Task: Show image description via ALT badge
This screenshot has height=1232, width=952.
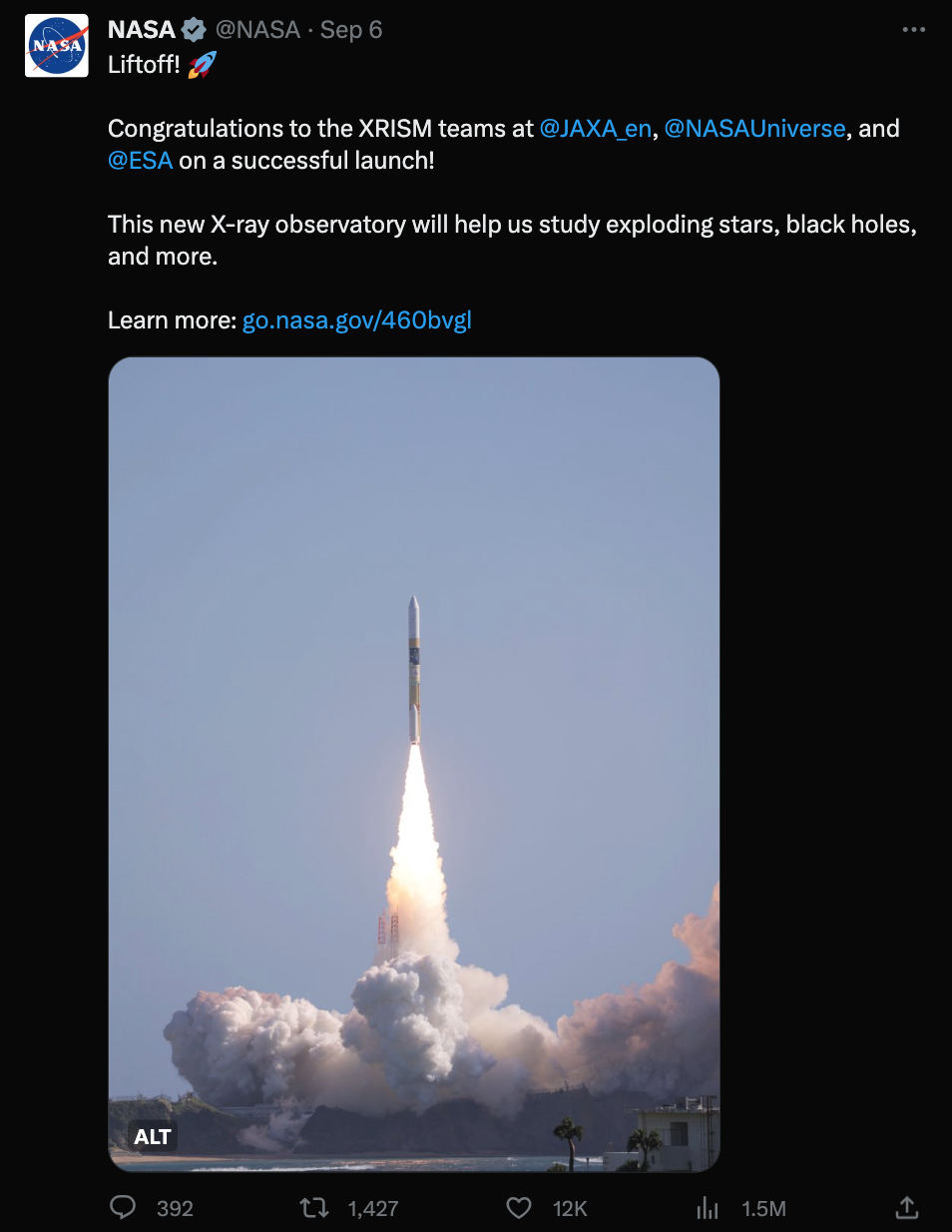Action: coord(153,1137)
